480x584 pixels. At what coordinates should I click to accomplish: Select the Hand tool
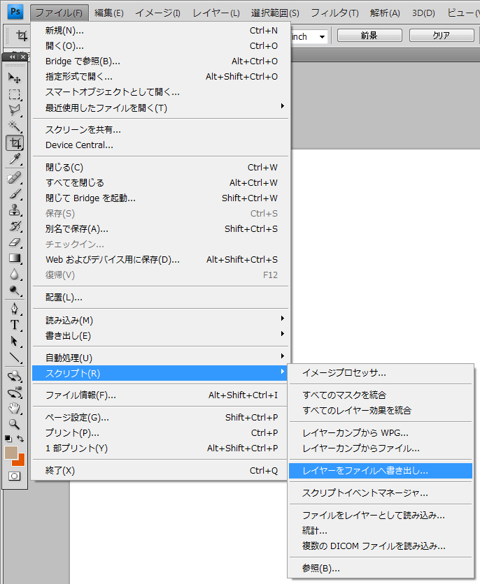coord(15,408)
